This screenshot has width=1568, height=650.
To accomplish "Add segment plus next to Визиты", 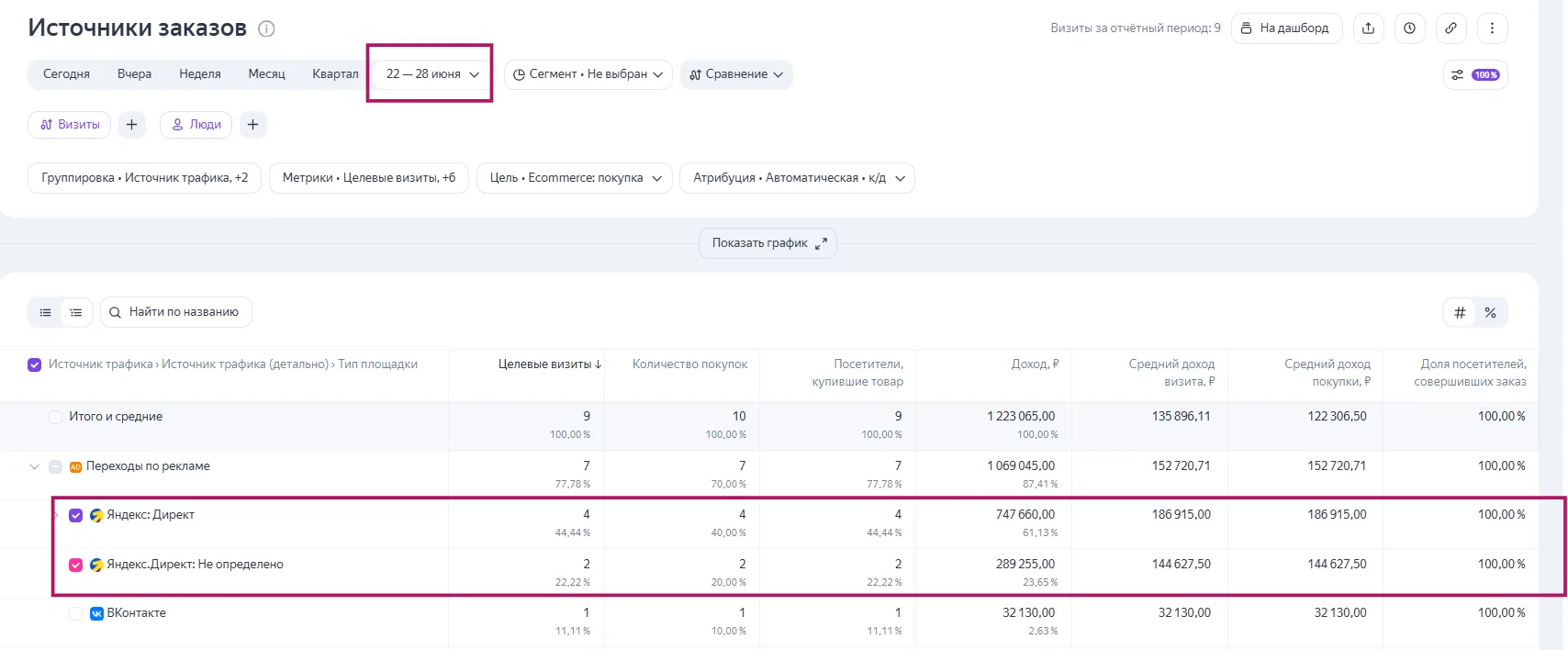I will 131,125.
